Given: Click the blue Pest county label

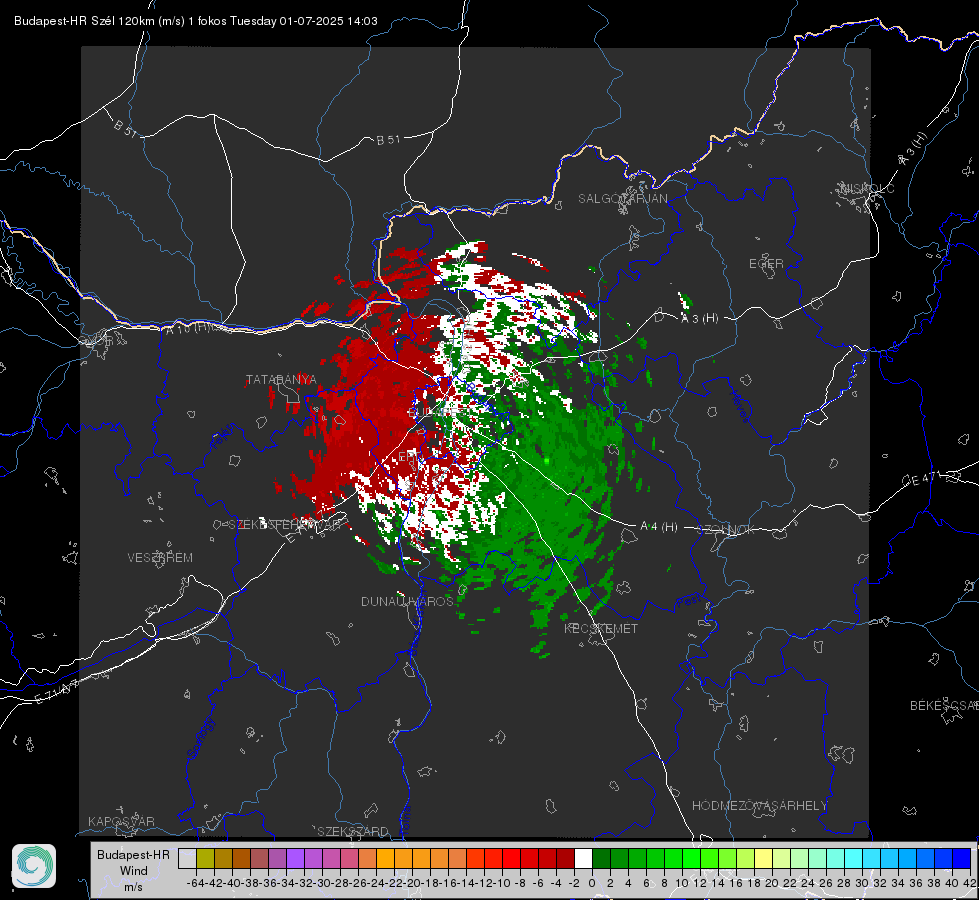Looking at the screenshot, I should coord(687,601).
